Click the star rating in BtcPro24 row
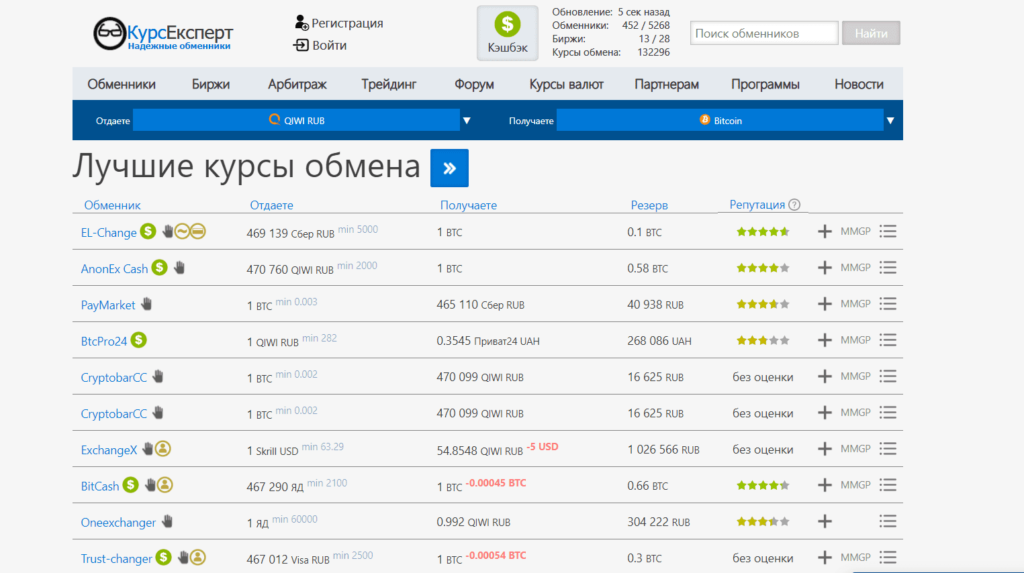 pyautogui.click(x=763, y=340)
